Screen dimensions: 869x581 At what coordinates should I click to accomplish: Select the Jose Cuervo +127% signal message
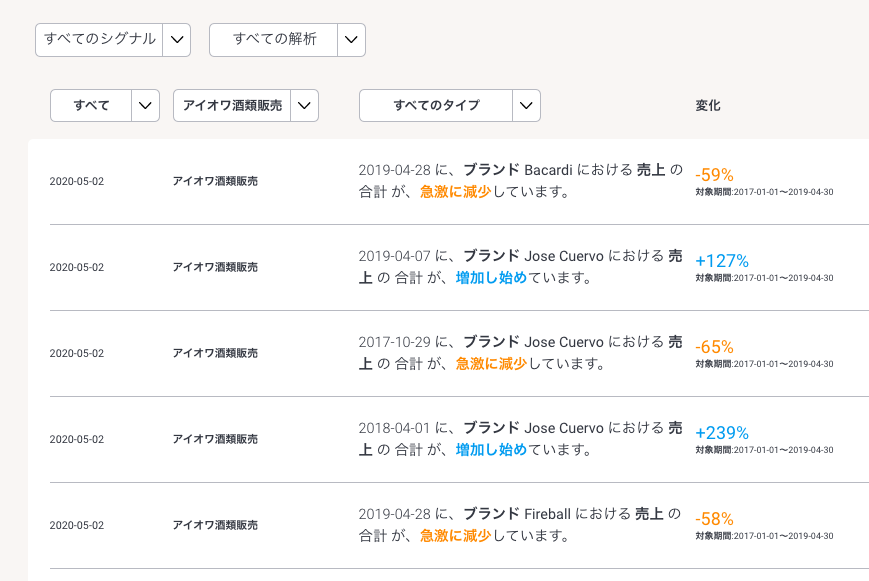[520, 267]
